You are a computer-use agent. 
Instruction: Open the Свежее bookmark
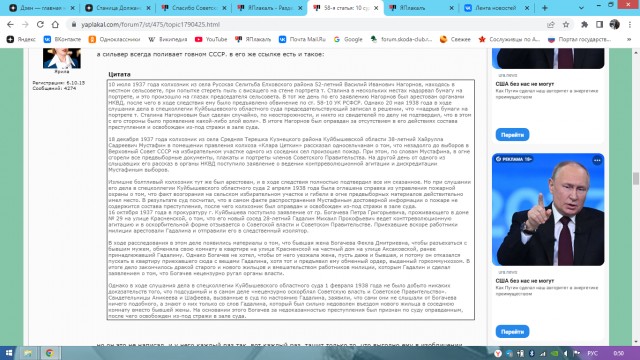coord(455,39)
